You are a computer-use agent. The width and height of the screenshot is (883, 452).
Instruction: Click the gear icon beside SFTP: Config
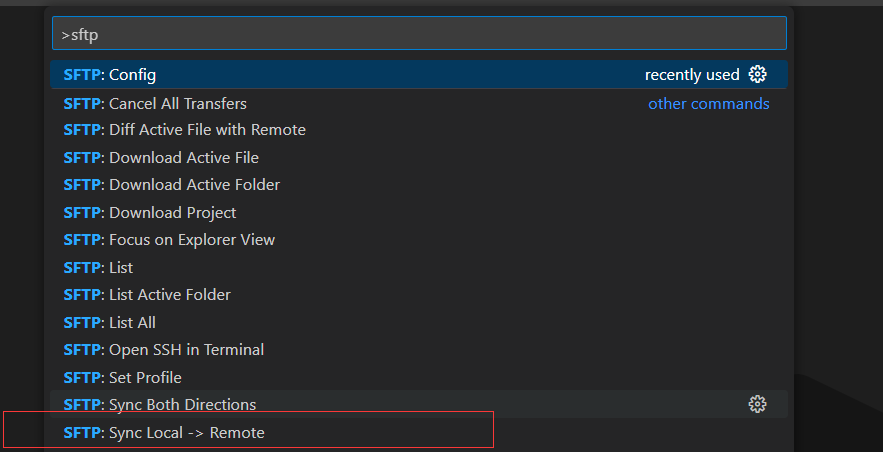[757, 74]
